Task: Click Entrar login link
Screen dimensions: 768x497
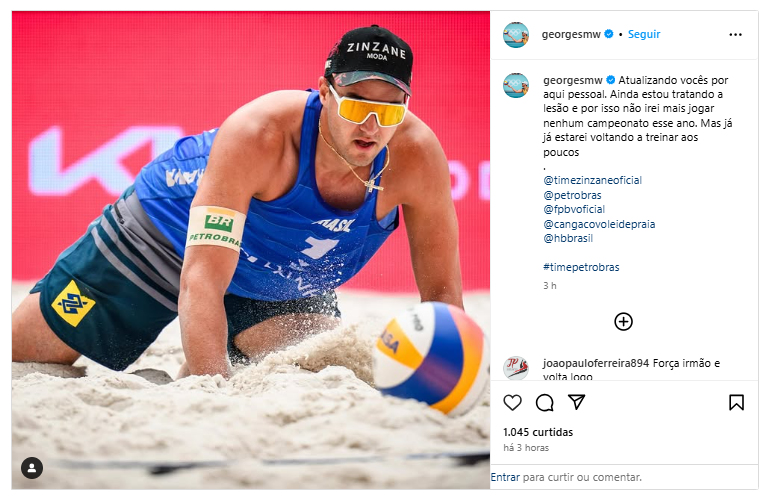Action: click(x=505, y=477)
